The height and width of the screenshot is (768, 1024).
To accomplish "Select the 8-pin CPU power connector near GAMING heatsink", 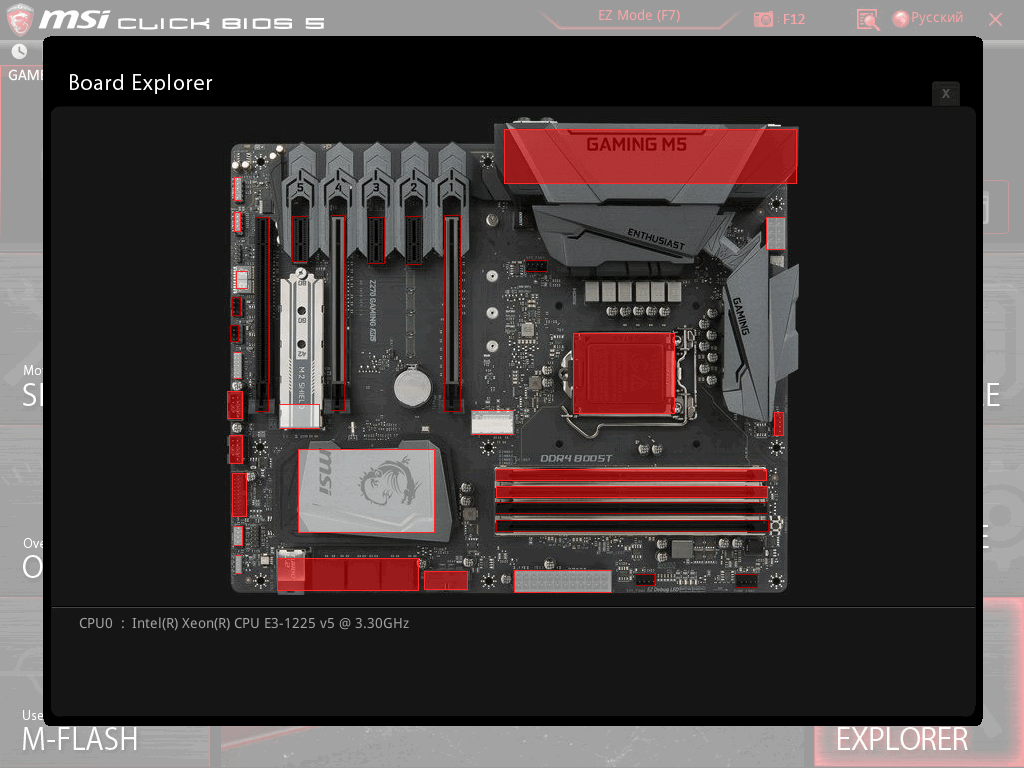I will click(775, 234).
